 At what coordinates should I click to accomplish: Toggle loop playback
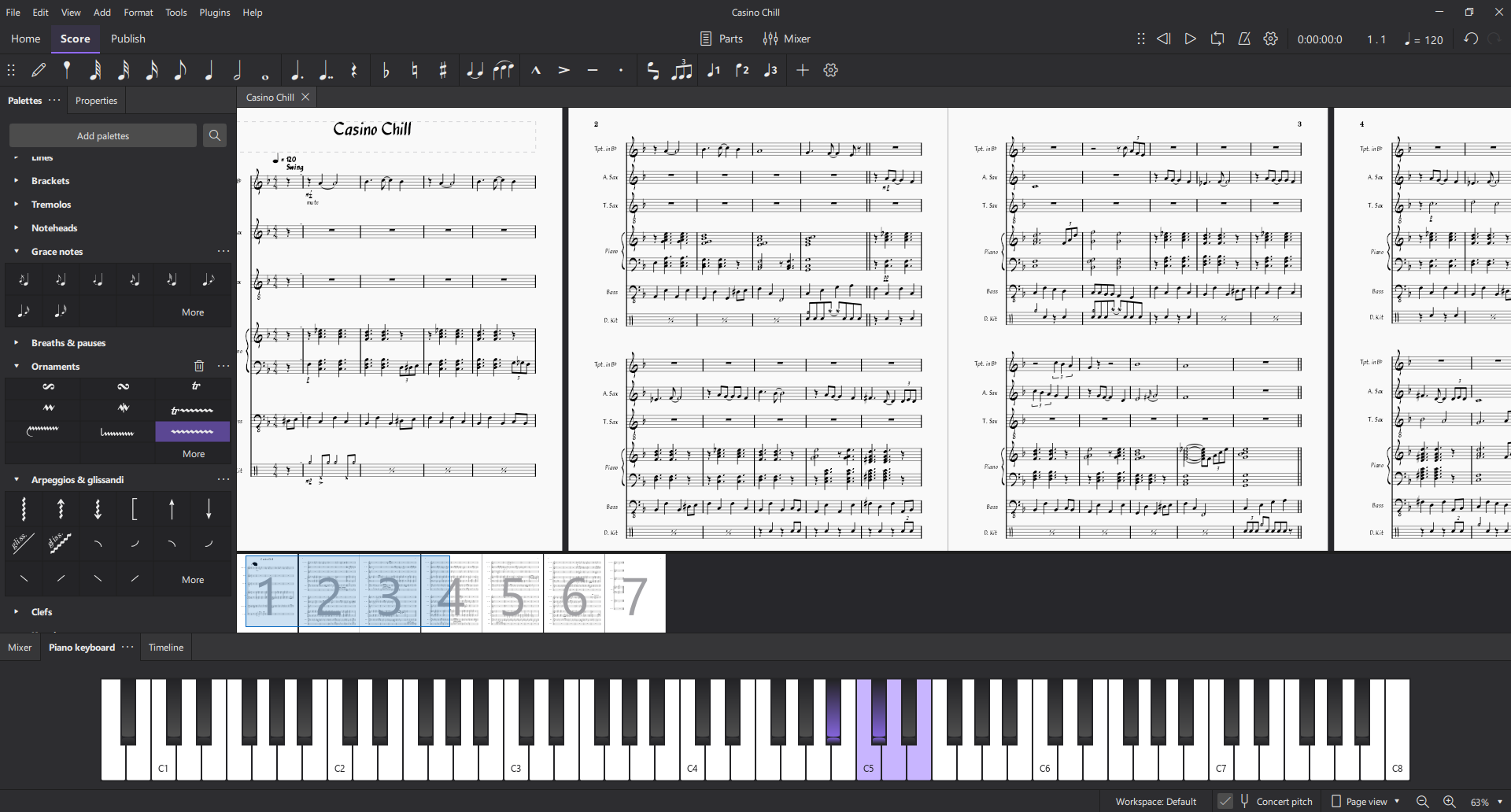point(1217,39)
